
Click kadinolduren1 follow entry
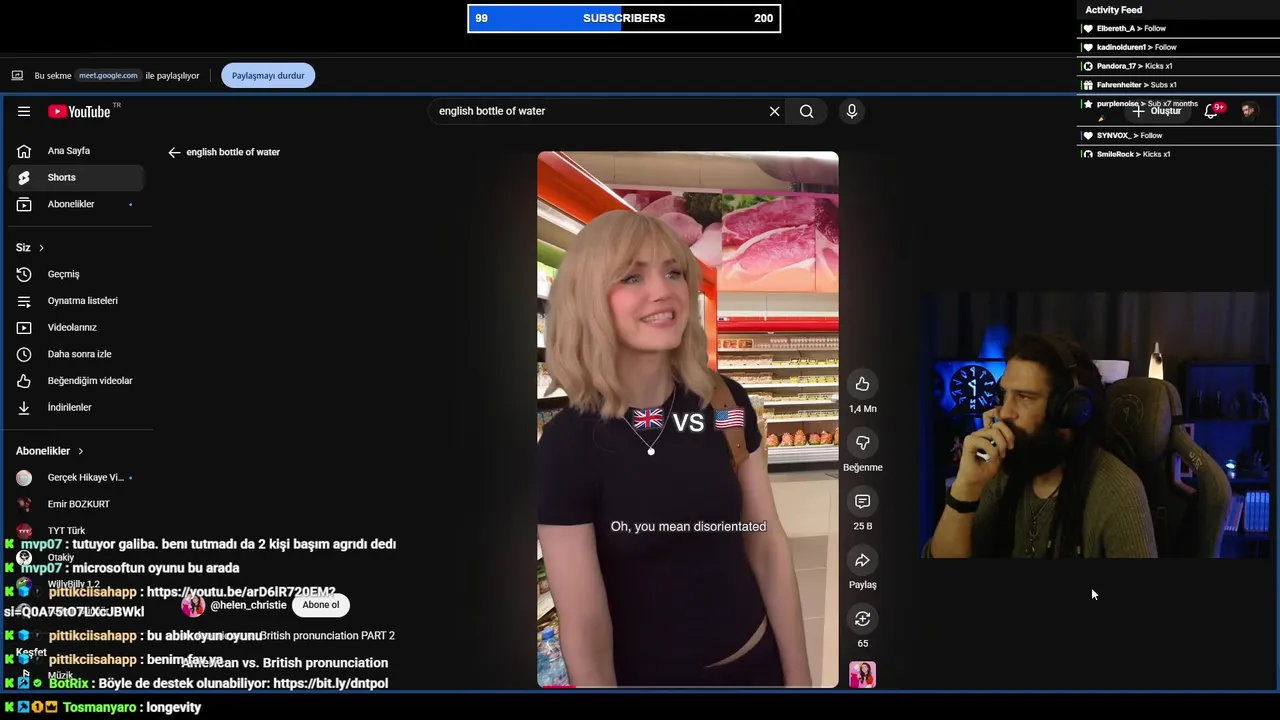1178,47
